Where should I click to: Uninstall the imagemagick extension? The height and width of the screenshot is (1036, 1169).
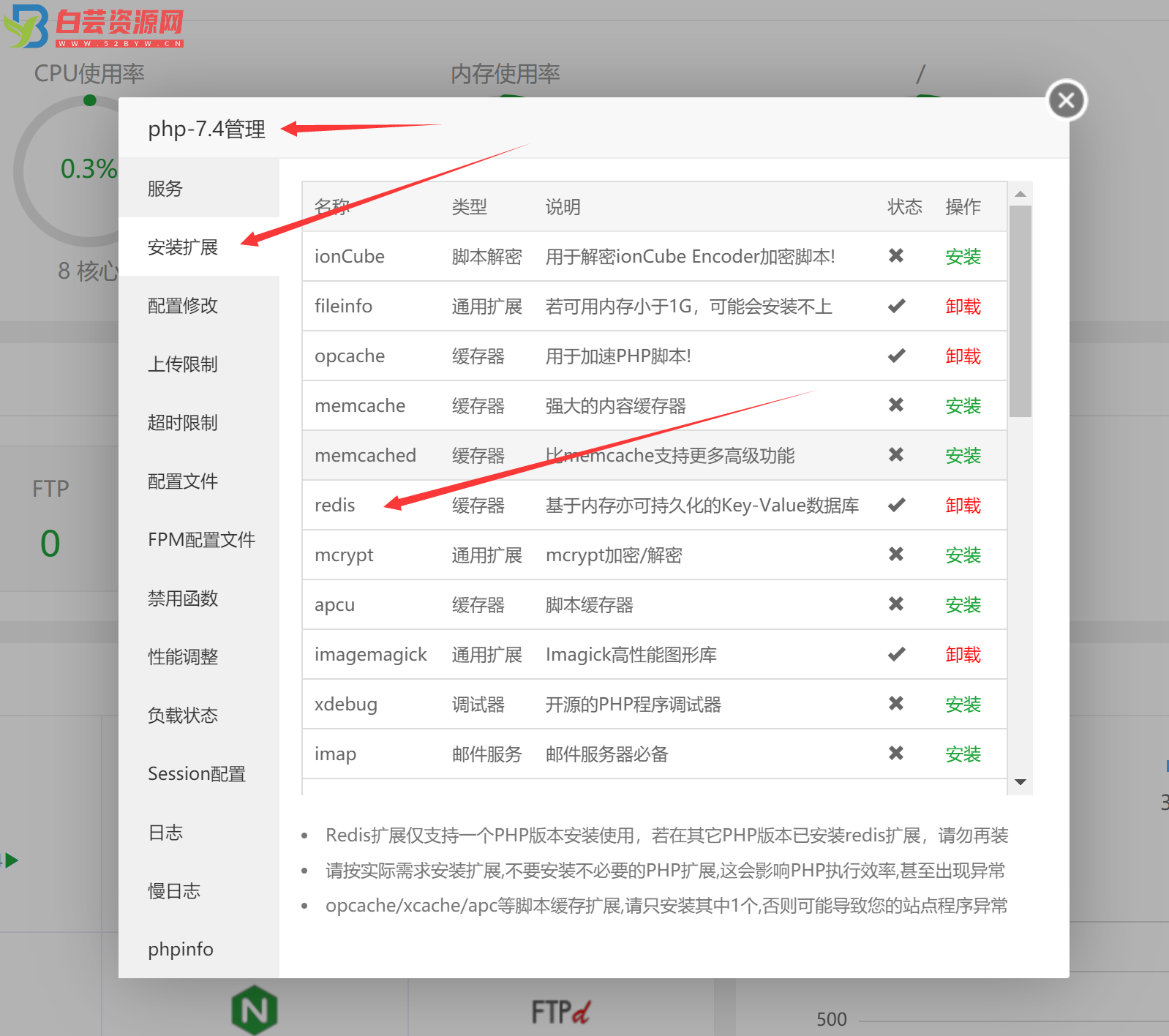963,655
